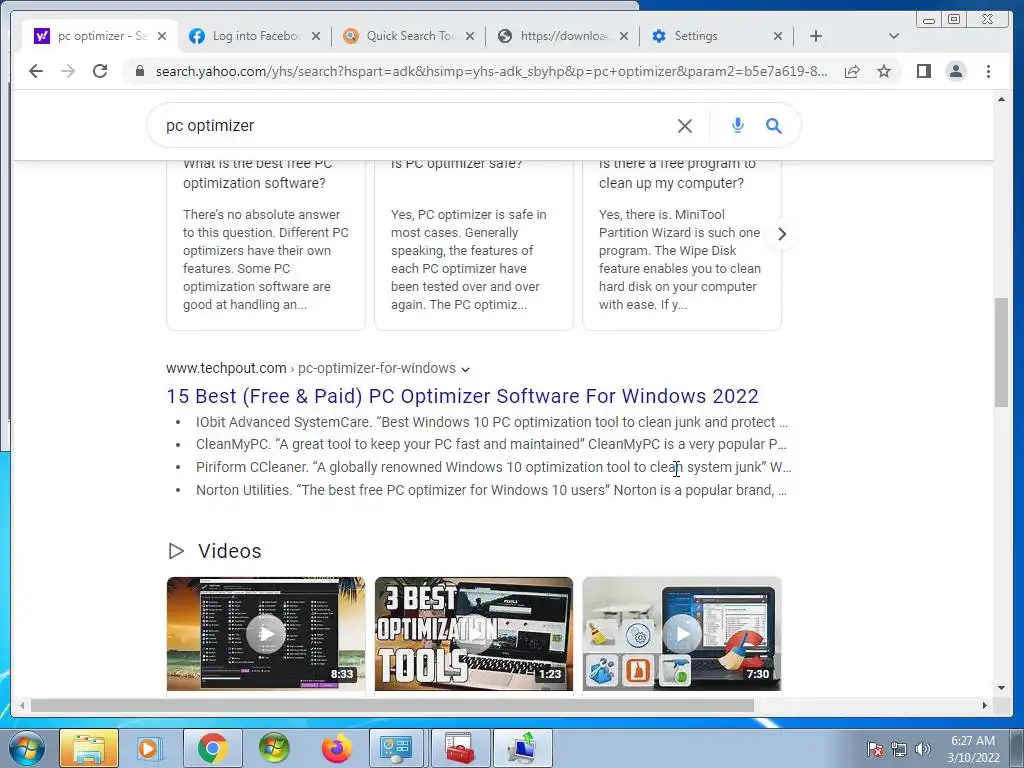Click the vertical scrollbar down arrow

[1001, 687]
